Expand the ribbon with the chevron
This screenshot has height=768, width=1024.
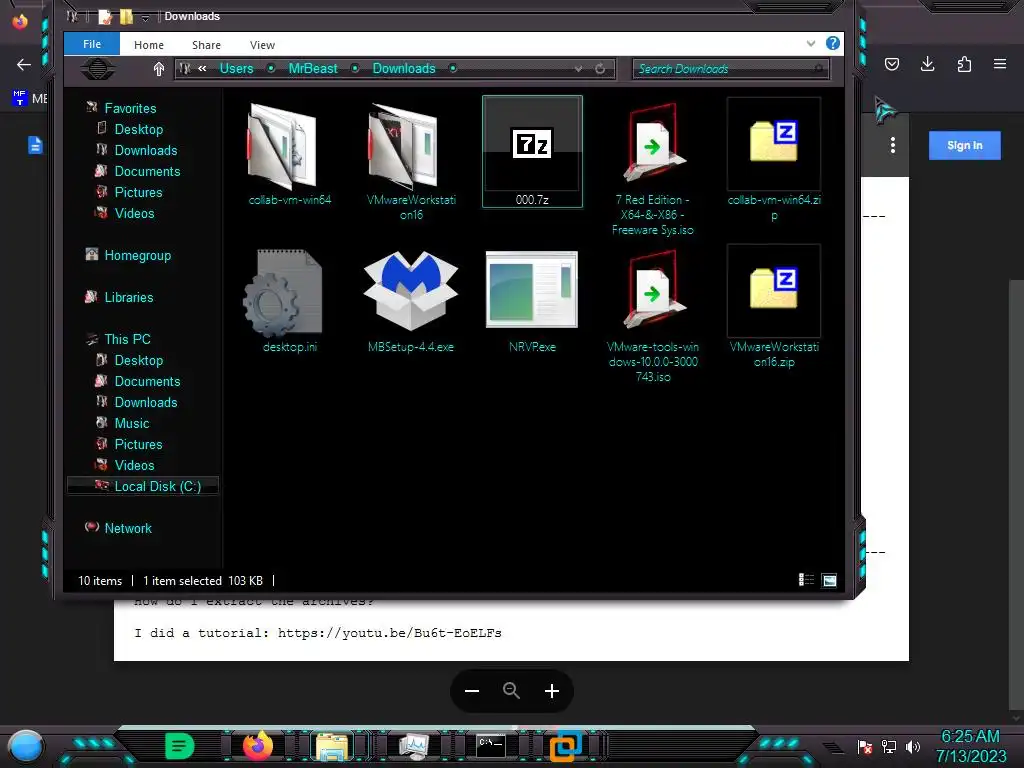(x=810, y=44)
